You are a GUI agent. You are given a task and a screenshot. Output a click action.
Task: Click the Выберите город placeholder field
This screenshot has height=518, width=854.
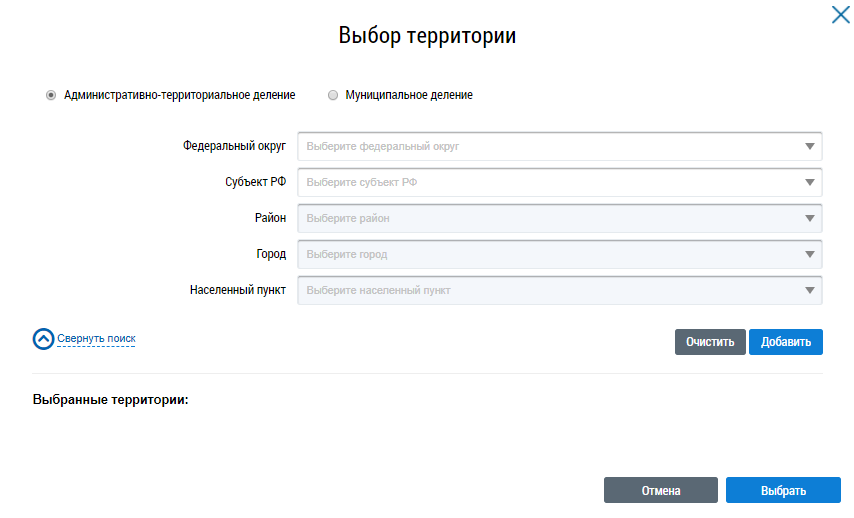pyautogui.click(x=540, y=255)
